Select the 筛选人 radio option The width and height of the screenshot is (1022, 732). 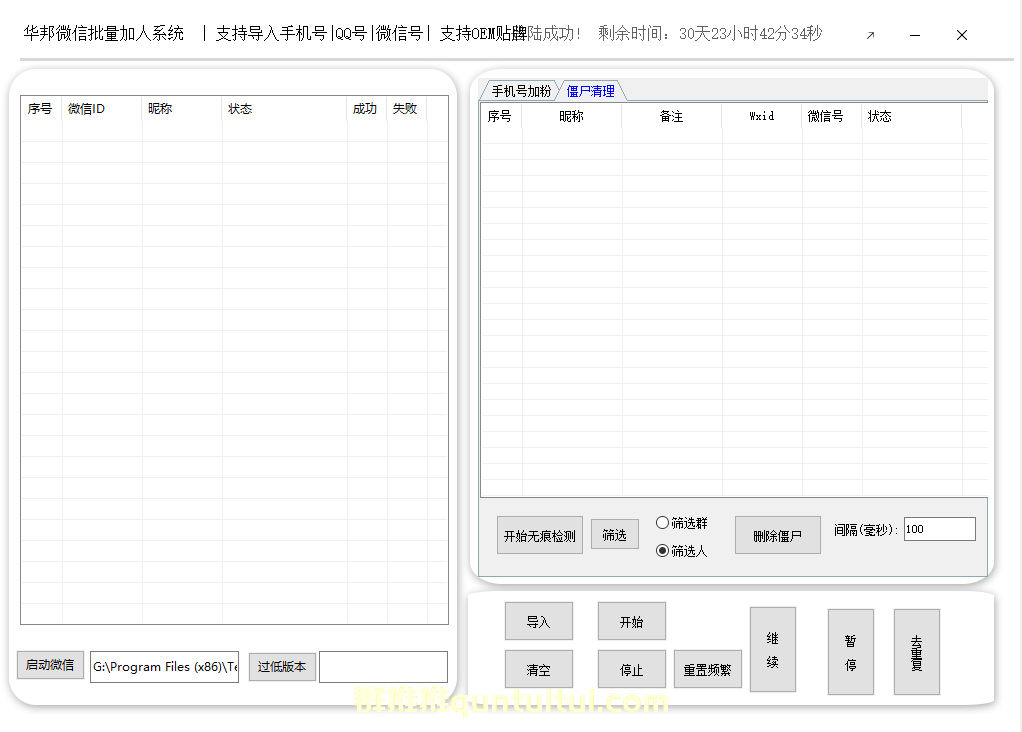click(x=662, y=551)
